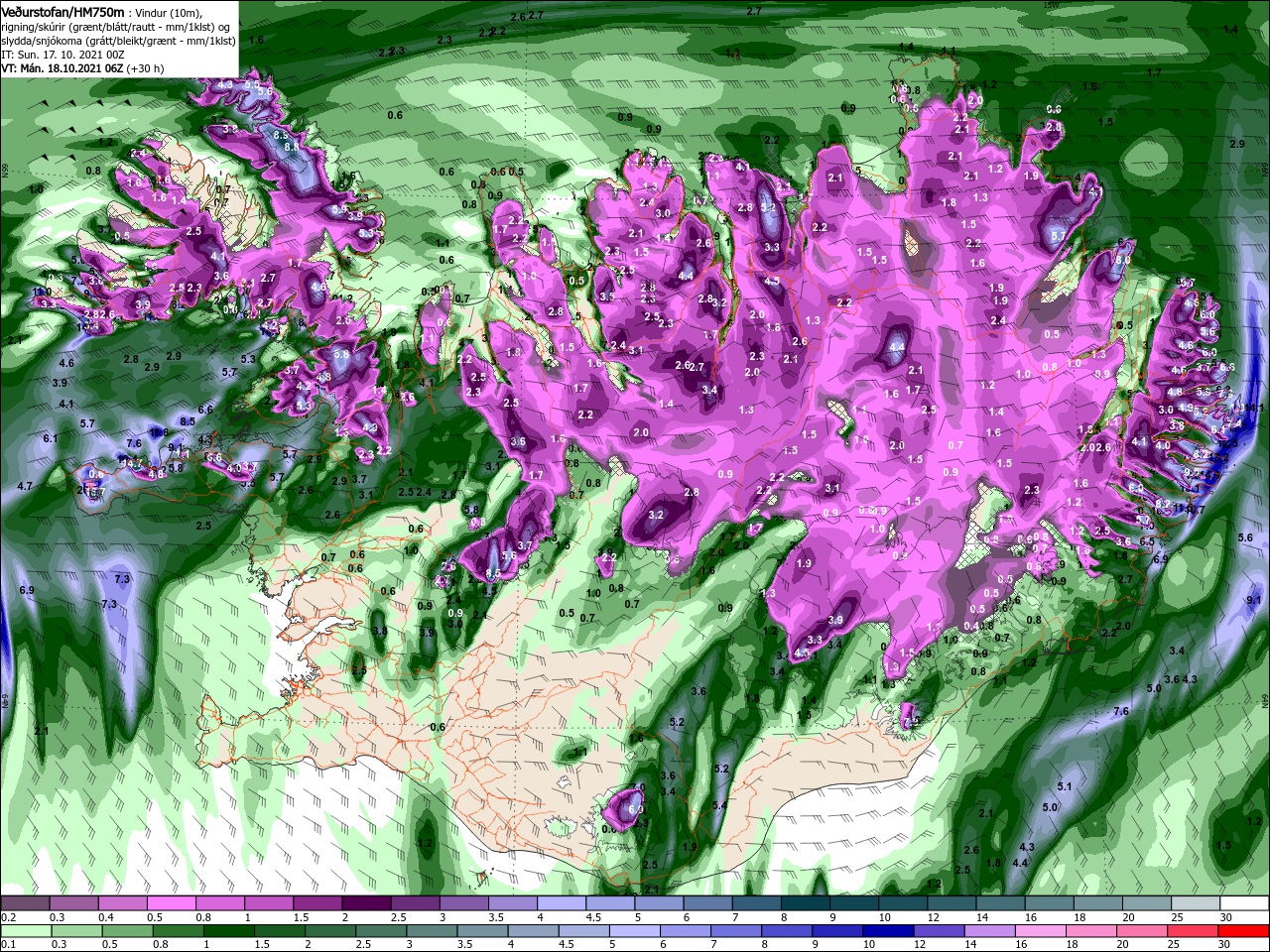
Task: Choose the 9 swatch in the rain legend
Action: [x=838, y=931]
